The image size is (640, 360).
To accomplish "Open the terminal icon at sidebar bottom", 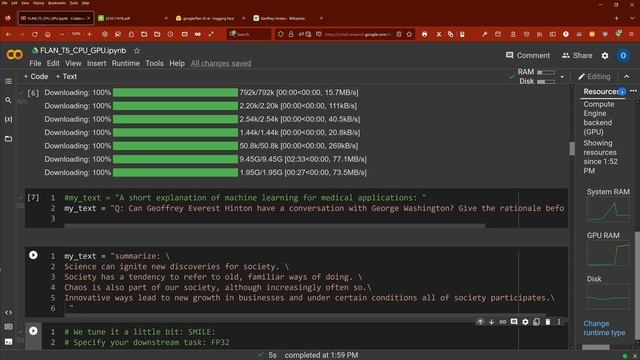I will tap(8, 342).
